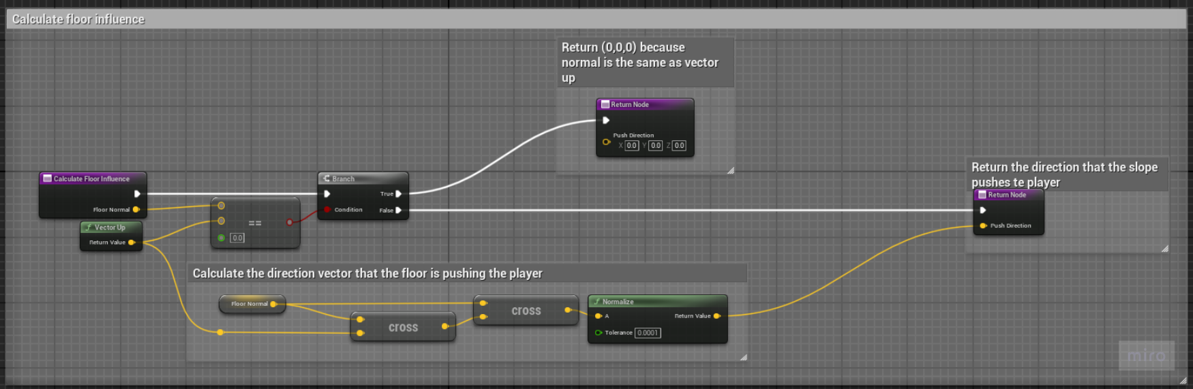This screenshot has width=1193, height=389.
Task: Click the exec input pin of slope Return Node
Action: tap(984, 210)
